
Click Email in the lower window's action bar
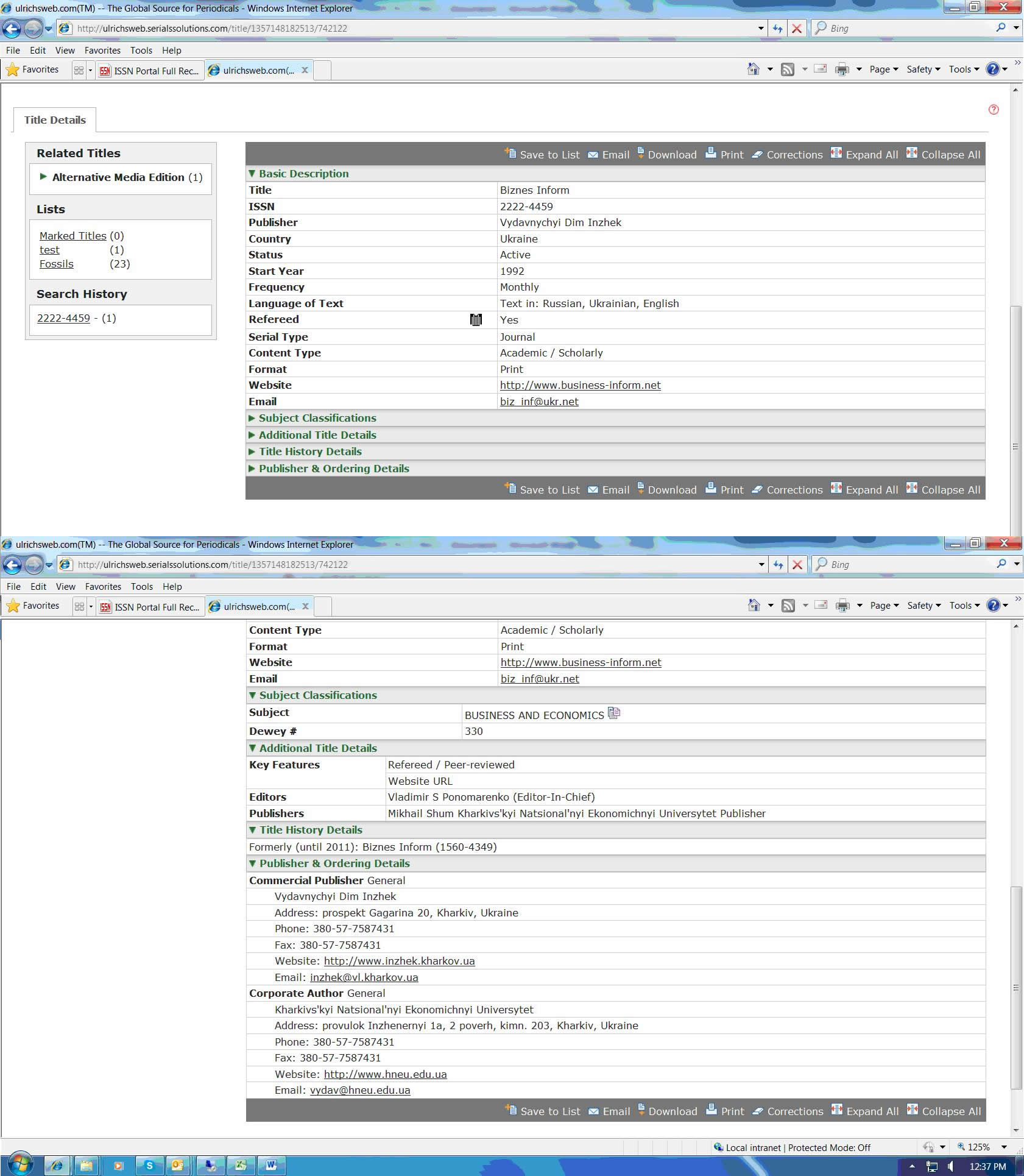609,1111
